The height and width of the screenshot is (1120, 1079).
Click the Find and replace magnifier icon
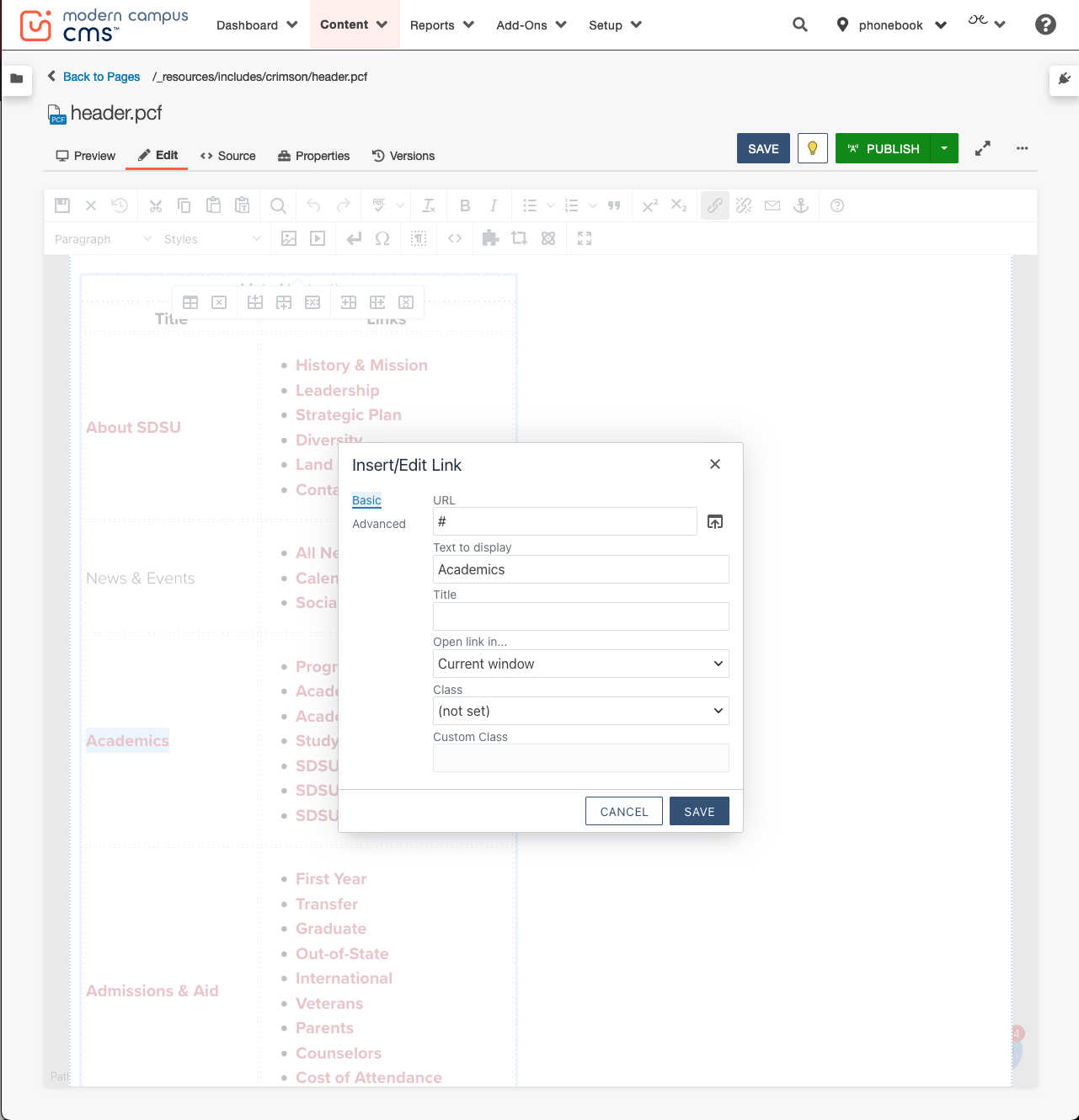[278, 205]
